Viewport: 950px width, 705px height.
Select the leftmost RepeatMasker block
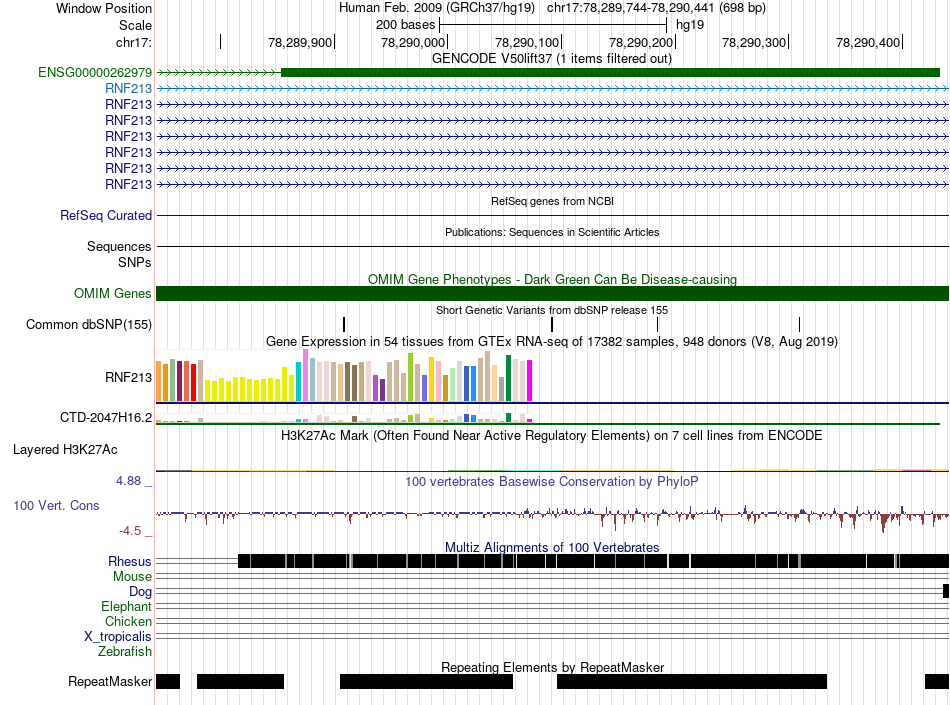tap(168, 681)
